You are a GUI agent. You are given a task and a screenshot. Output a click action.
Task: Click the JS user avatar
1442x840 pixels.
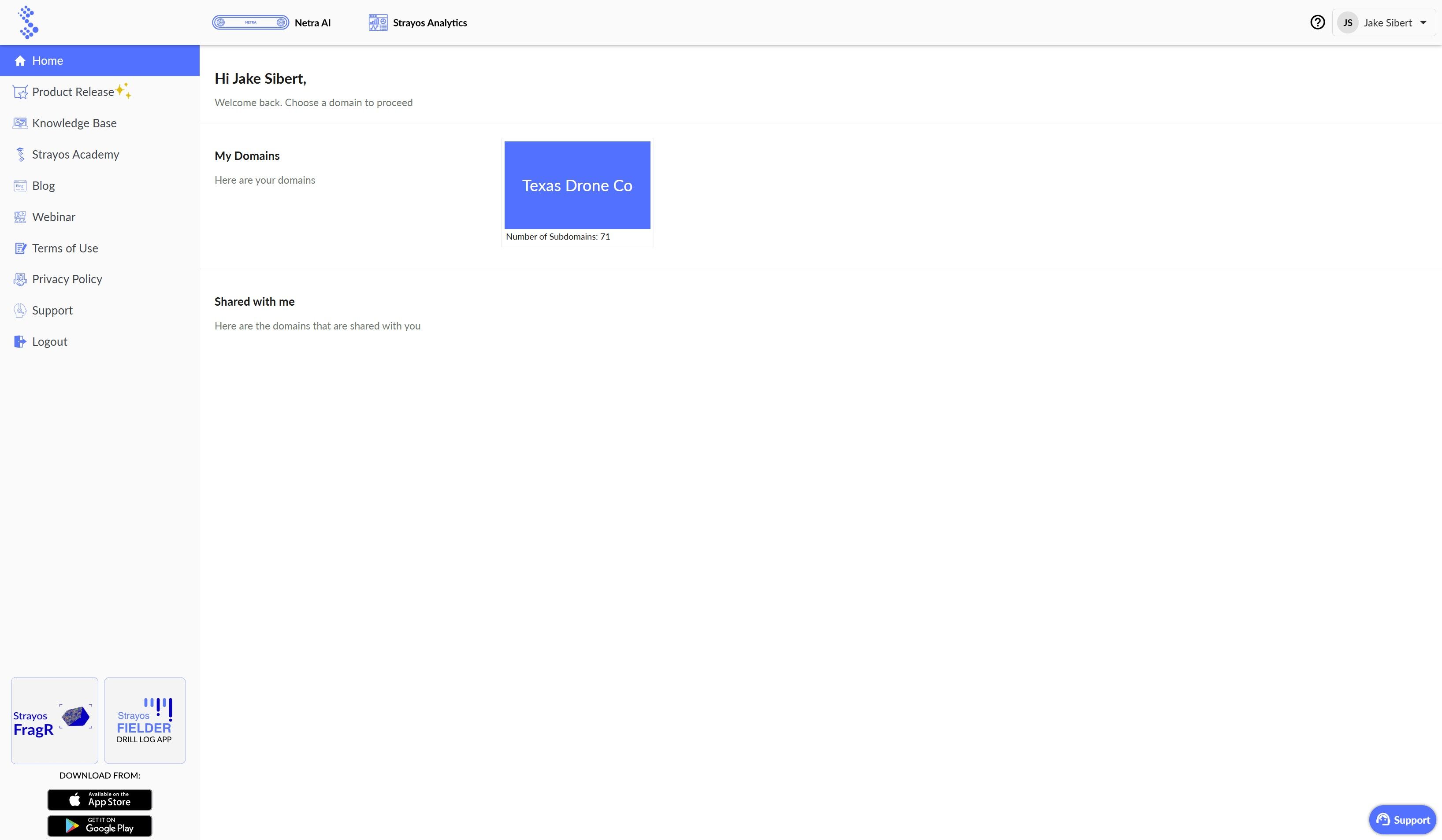(1348, 22)
